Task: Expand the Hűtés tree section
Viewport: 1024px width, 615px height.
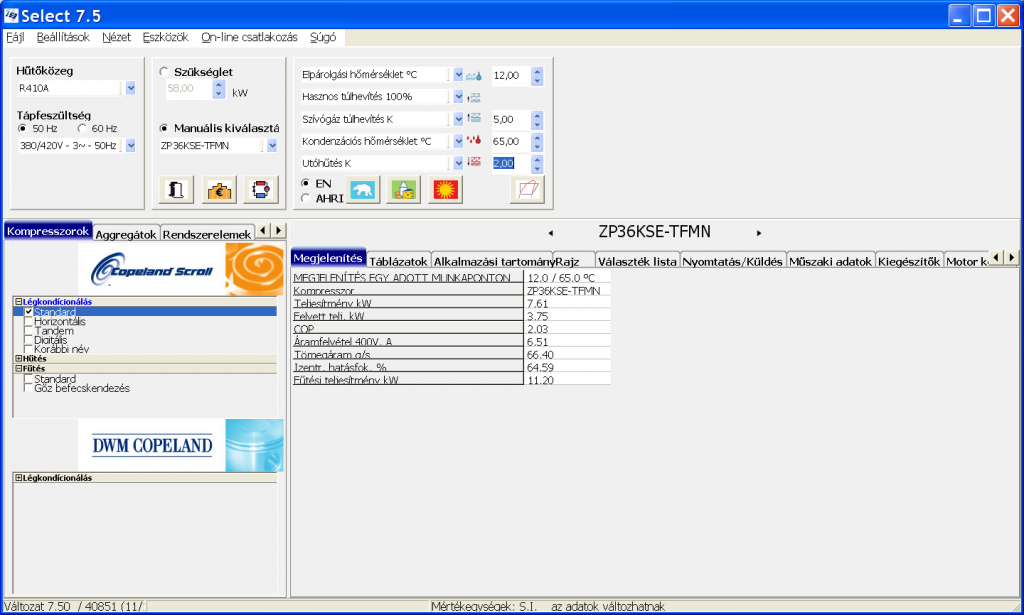Action: click(x=18, y=358)
